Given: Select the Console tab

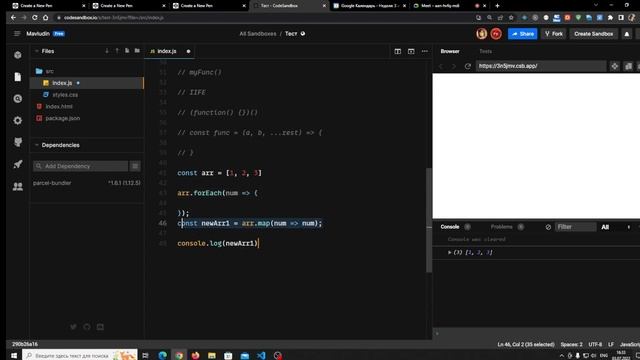Looking at the screenshot, I should pyautogui.click(x=450, y=227).
